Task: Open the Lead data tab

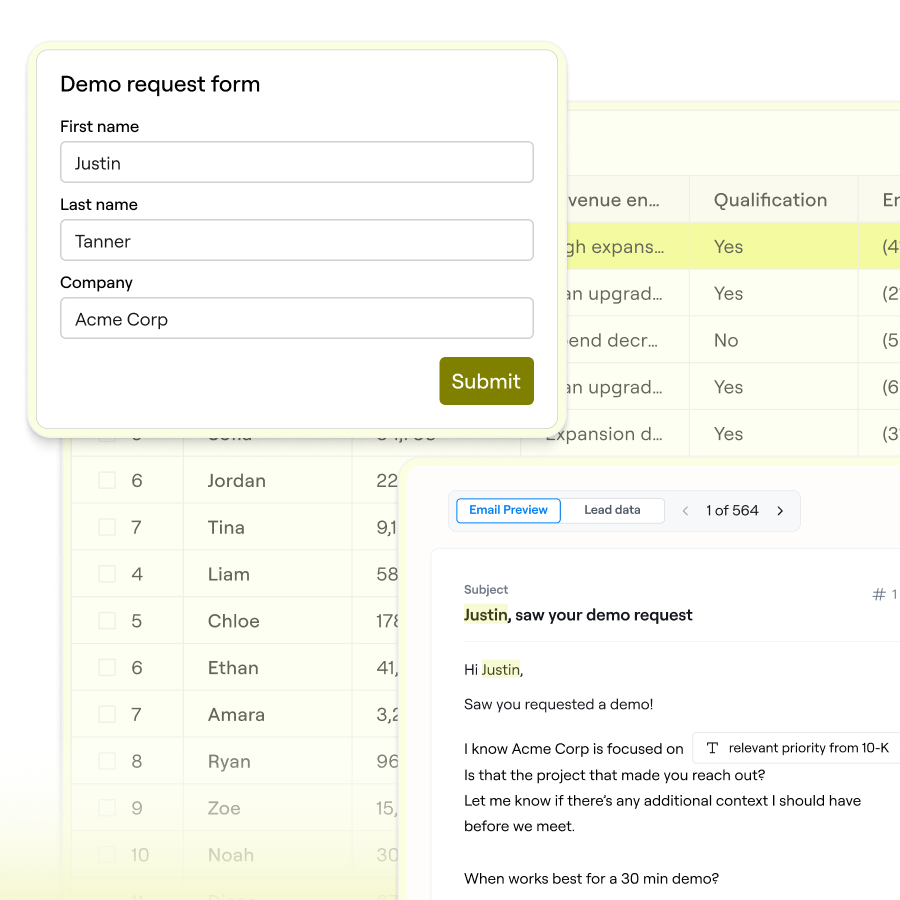Action: (x=612, y=510)
